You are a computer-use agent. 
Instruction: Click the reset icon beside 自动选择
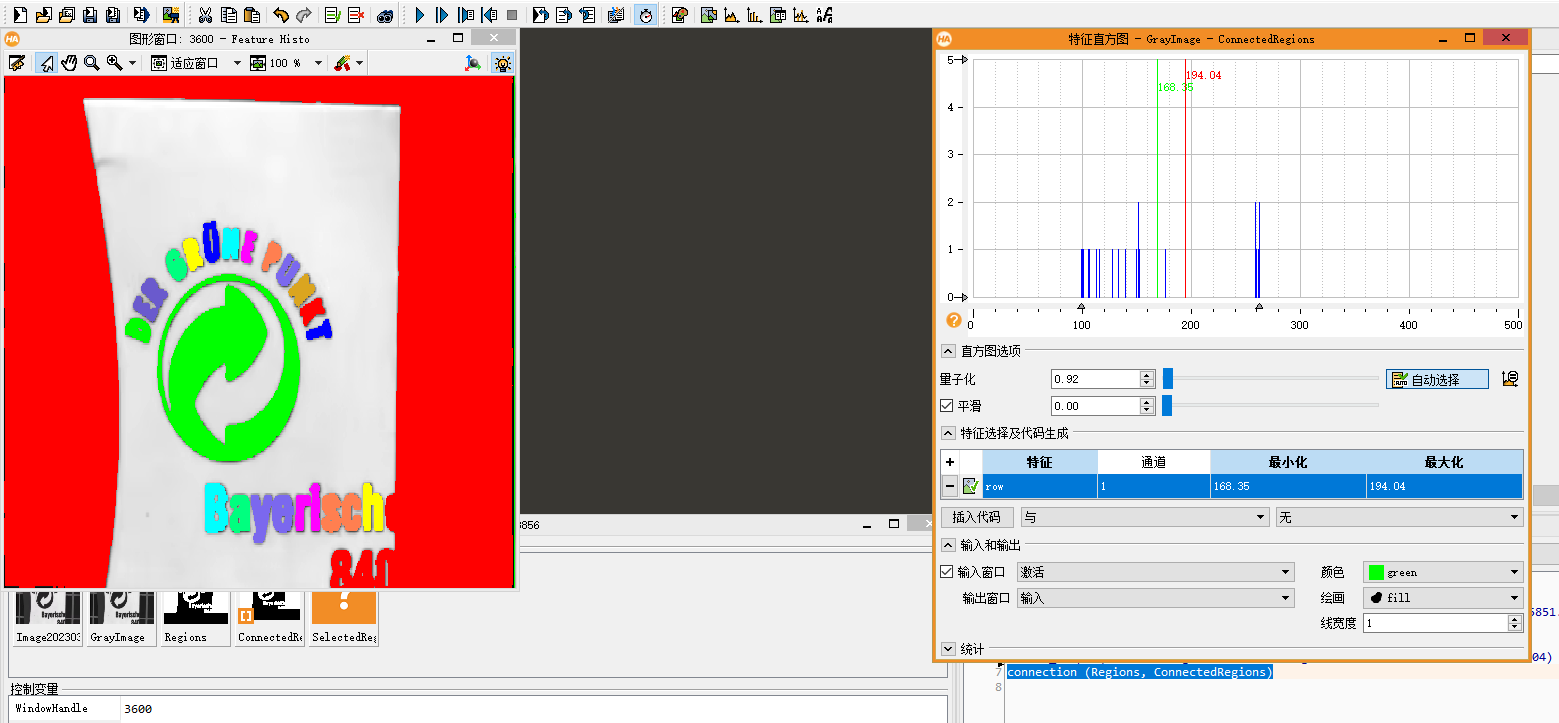(1510, 379)
